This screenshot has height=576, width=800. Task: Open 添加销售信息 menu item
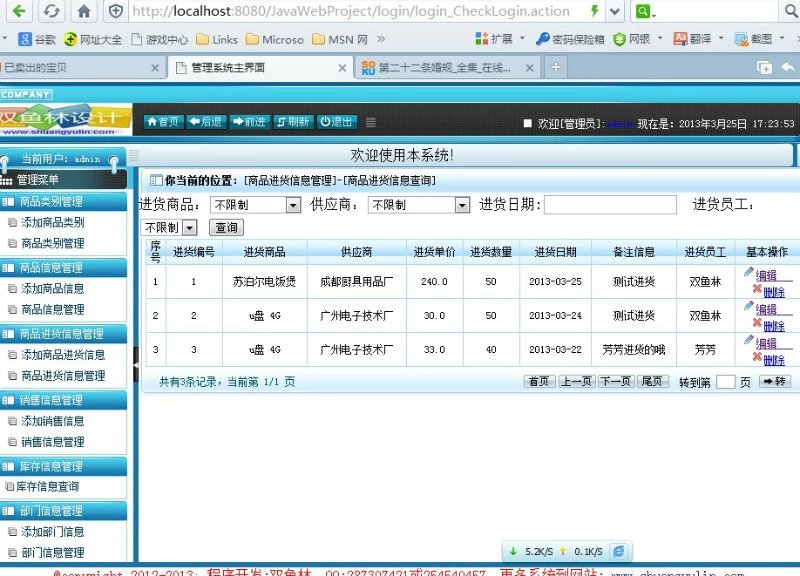[53, 421]
